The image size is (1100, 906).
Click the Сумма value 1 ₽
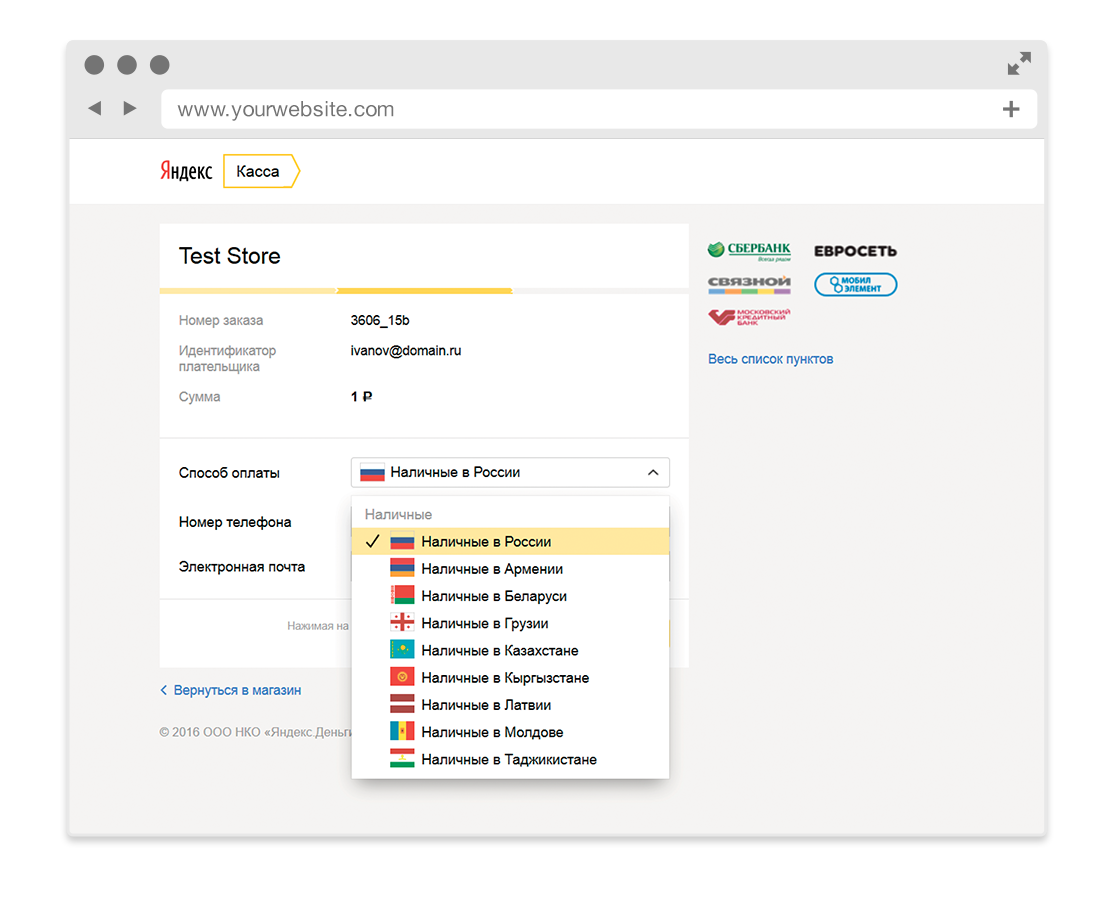click(361, 397)
